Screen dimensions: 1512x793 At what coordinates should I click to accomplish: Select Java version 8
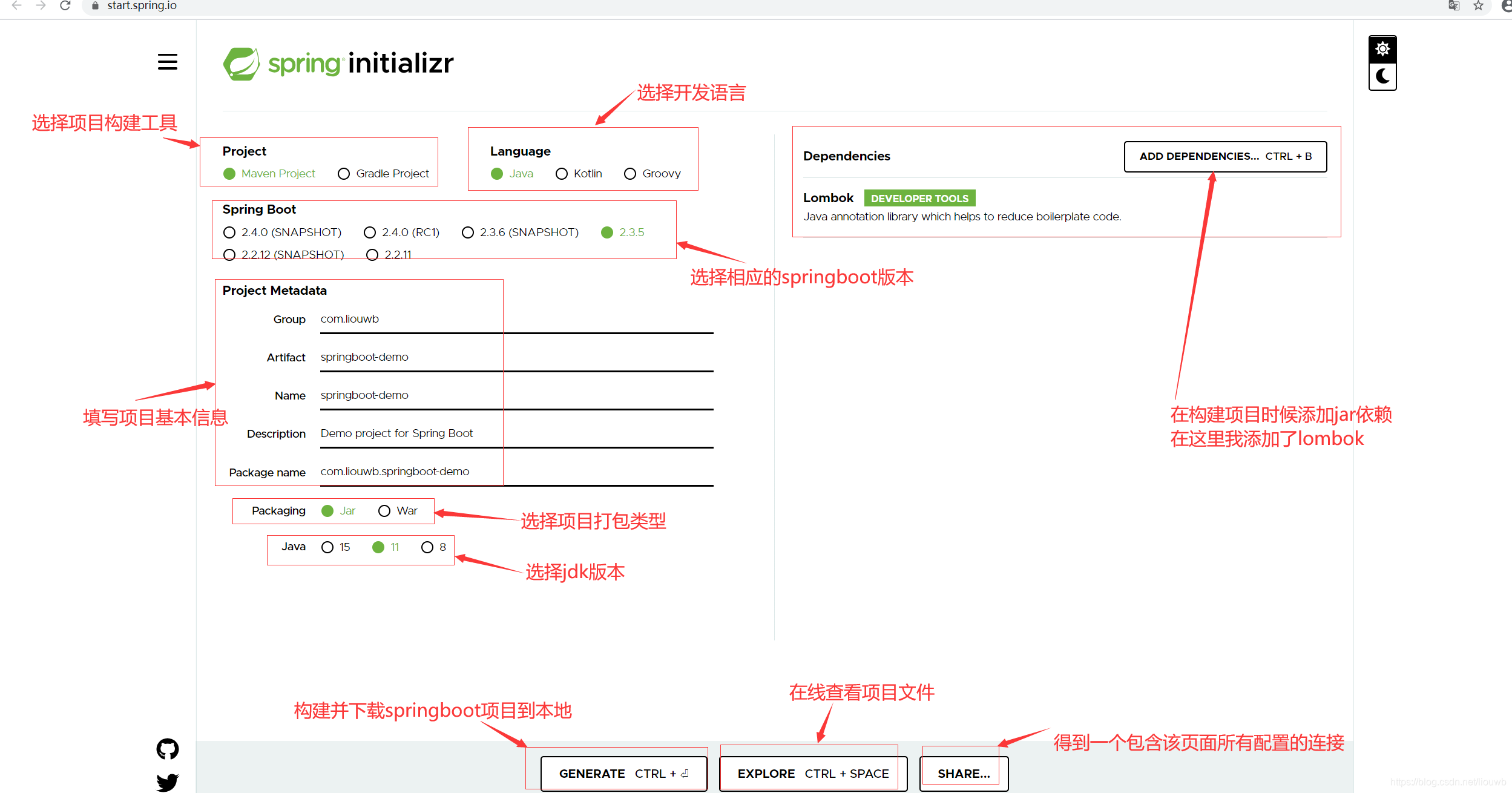[434, 547]
